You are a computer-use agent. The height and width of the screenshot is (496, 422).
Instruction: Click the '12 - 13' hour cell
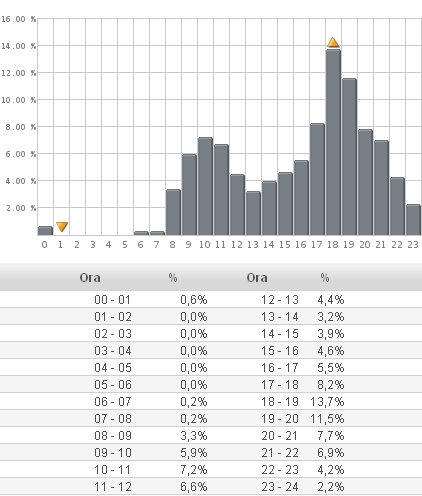(280, 300)
